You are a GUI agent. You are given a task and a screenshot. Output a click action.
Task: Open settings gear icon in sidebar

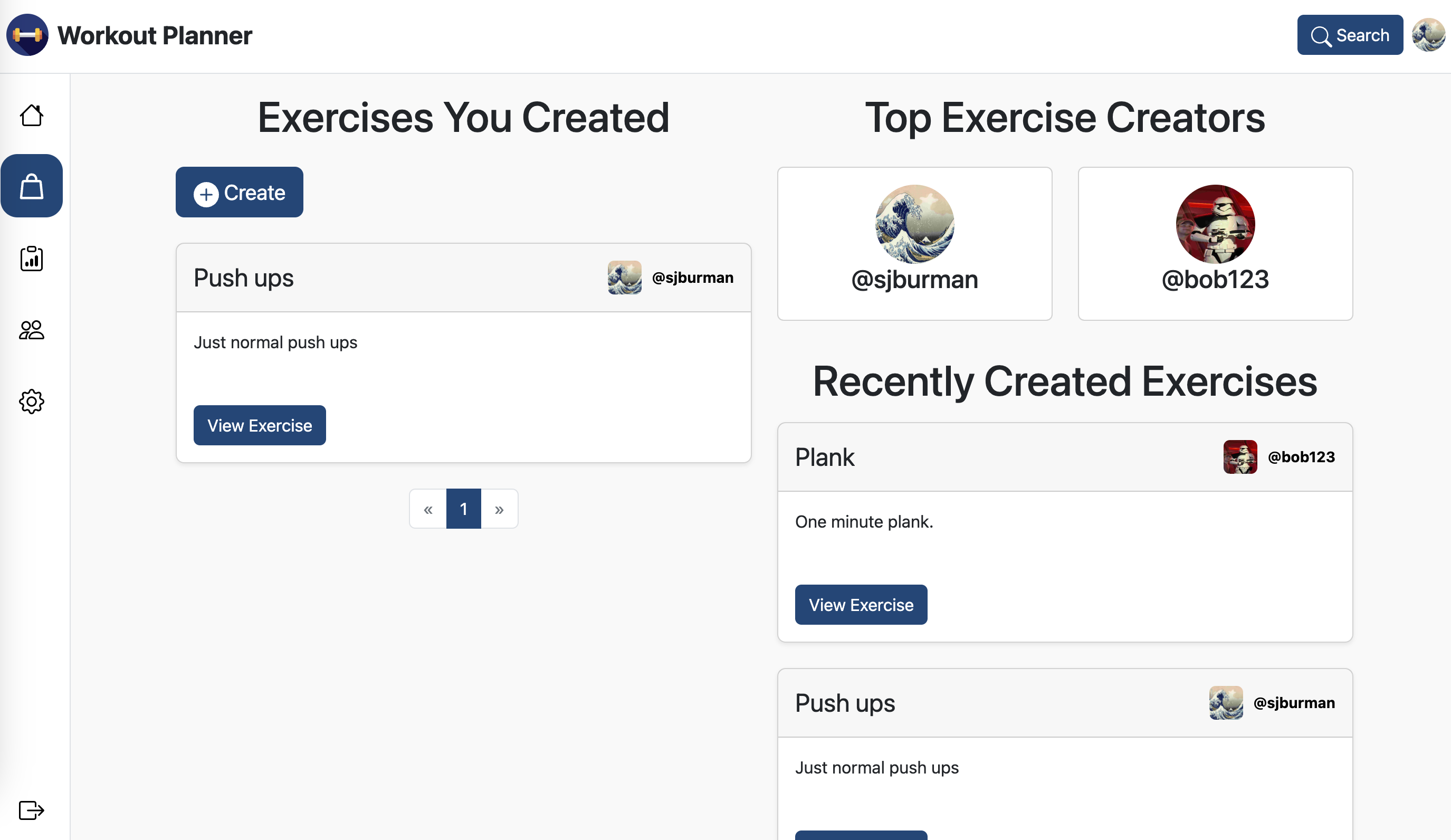pos(32,402)
